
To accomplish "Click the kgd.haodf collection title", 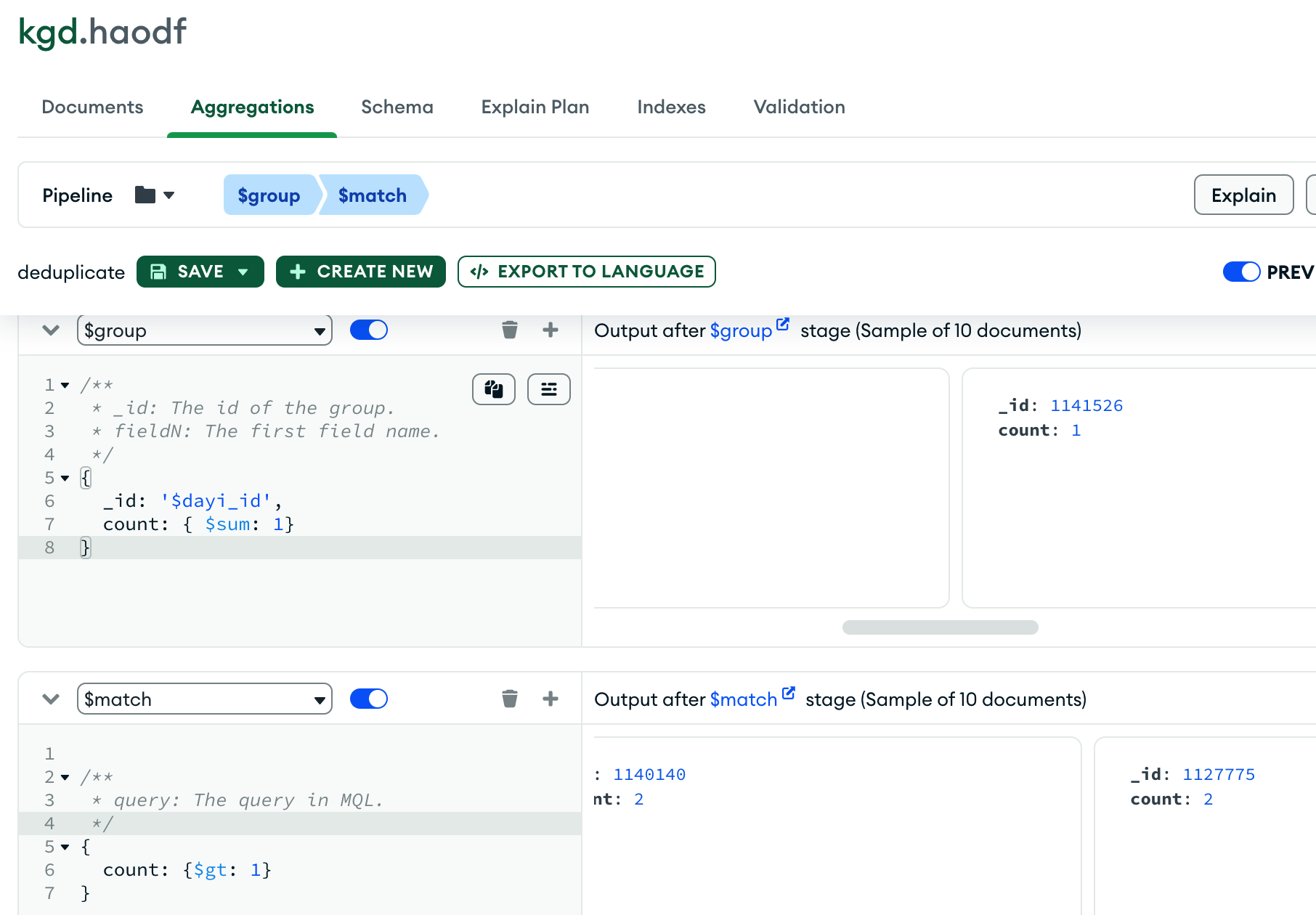I will 102,32.
